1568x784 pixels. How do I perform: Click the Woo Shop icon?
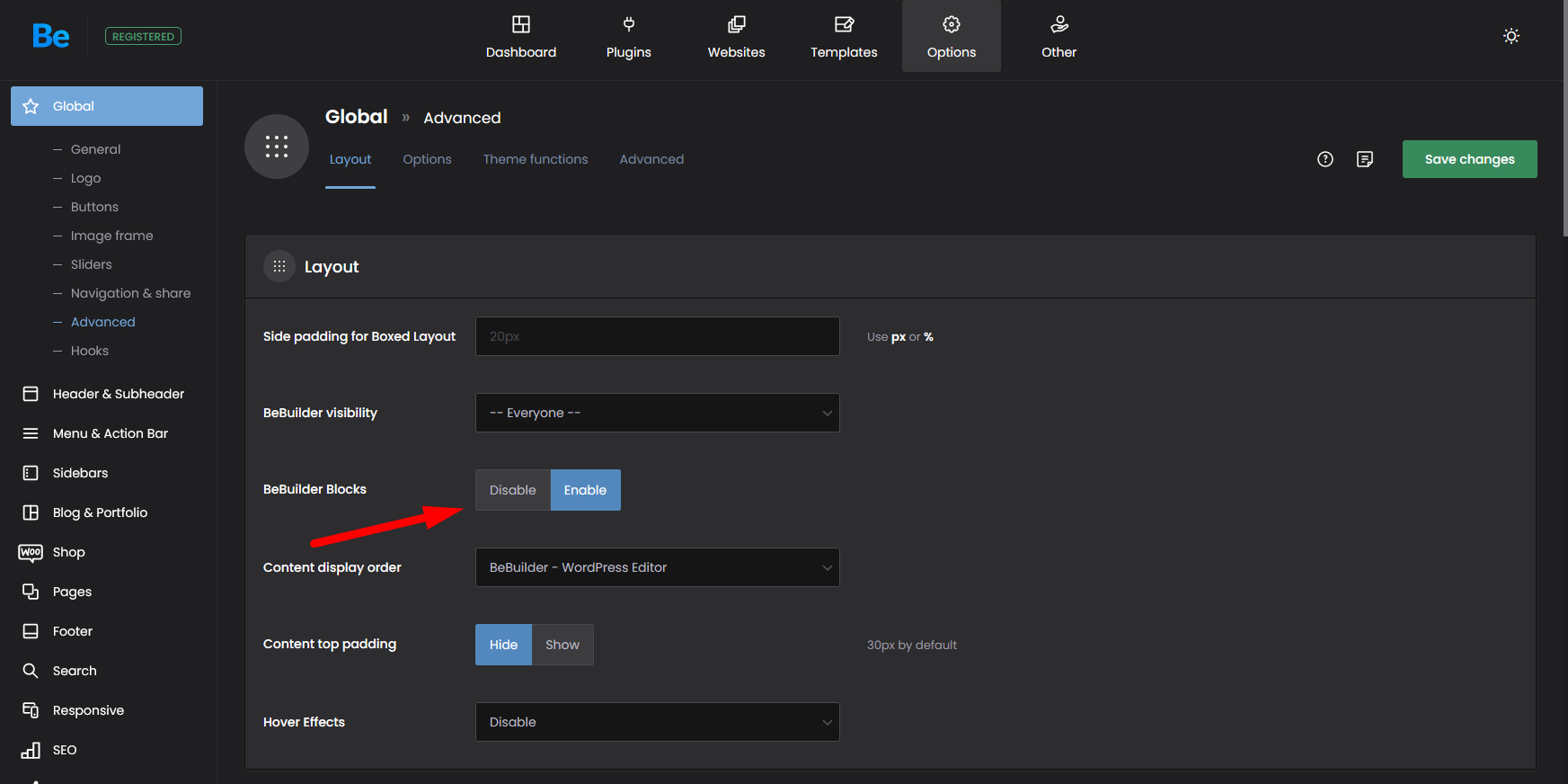[31, 552]
